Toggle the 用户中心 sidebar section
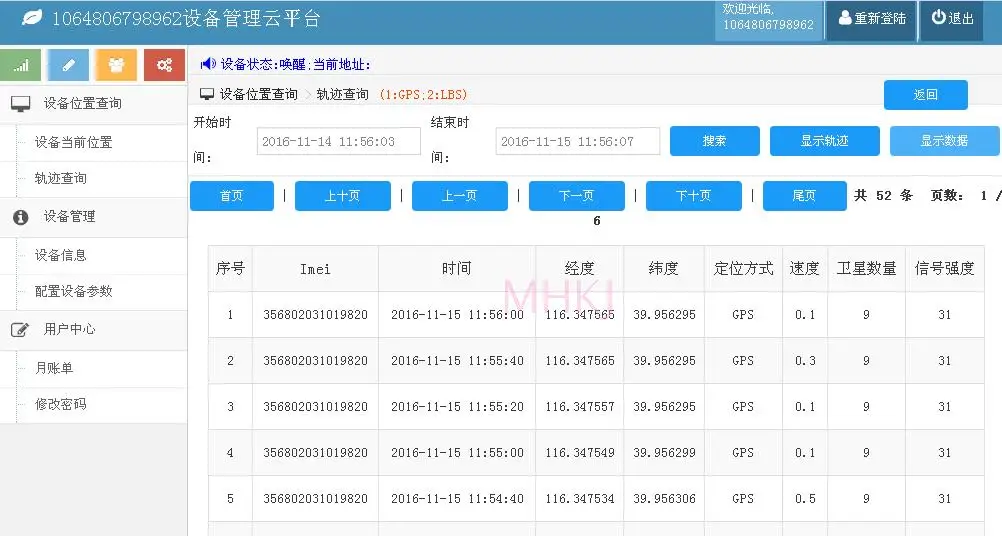This screenshot has height=536, width=1002. point(93,329)
